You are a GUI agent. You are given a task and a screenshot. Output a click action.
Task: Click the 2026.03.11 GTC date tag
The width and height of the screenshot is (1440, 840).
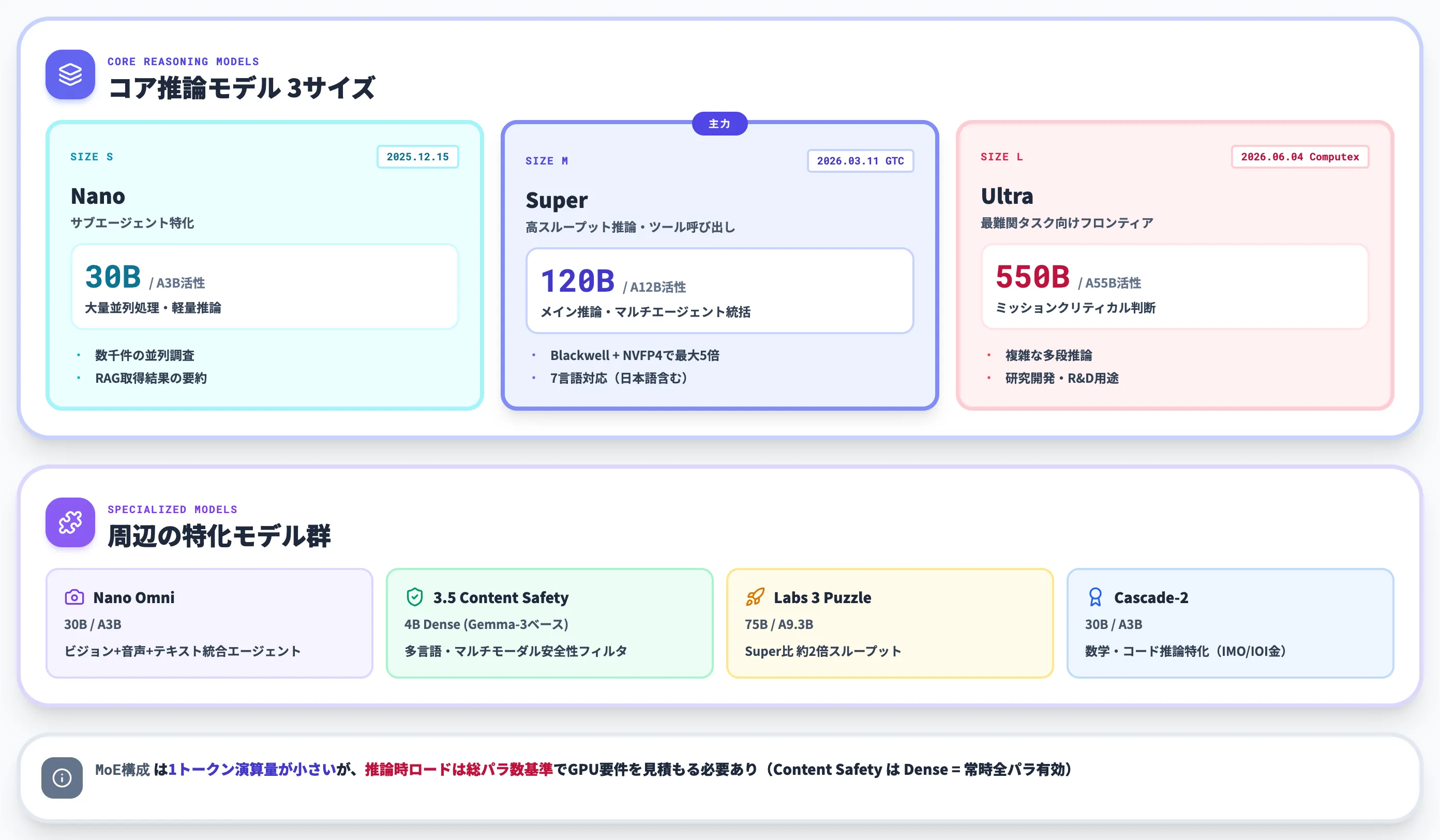pos(860,160)
